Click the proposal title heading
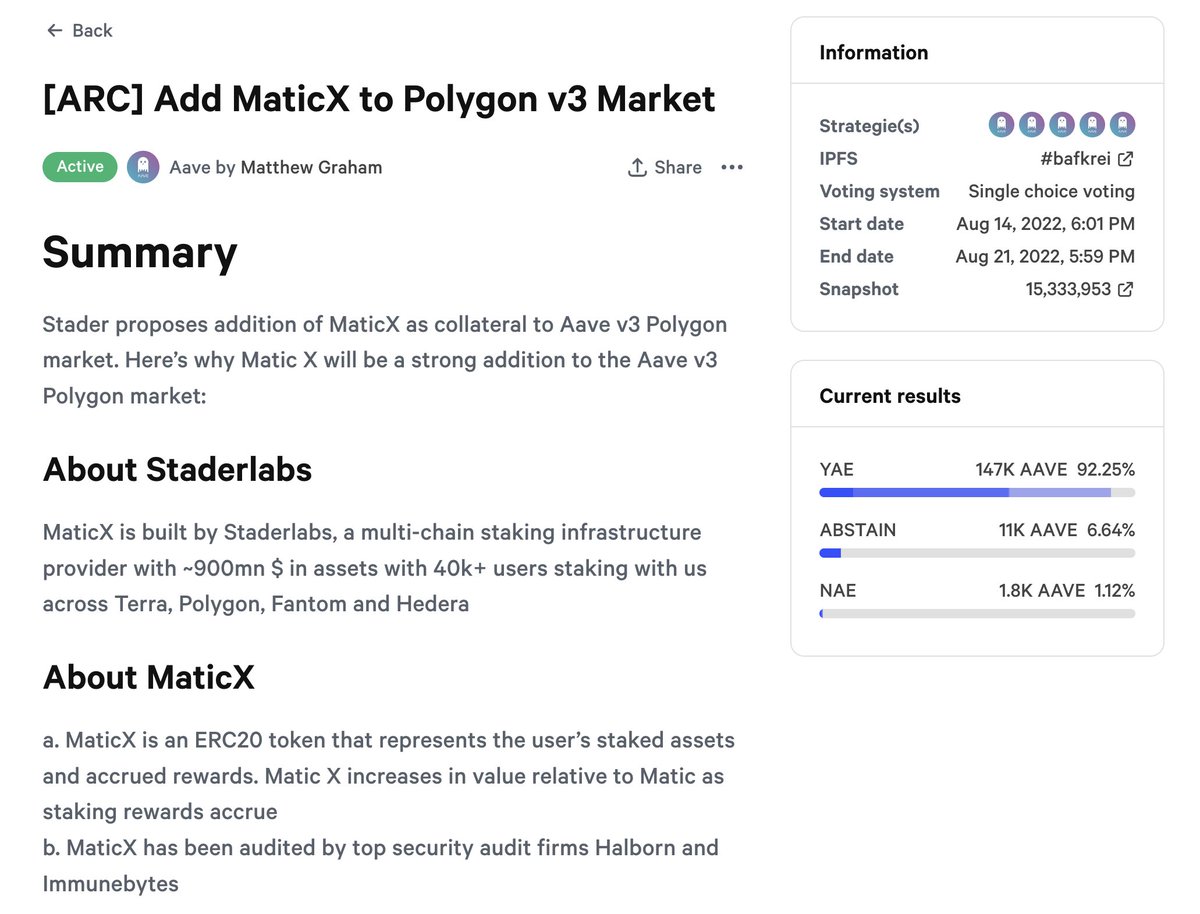 pyautogui.click(x=379, y=98)
